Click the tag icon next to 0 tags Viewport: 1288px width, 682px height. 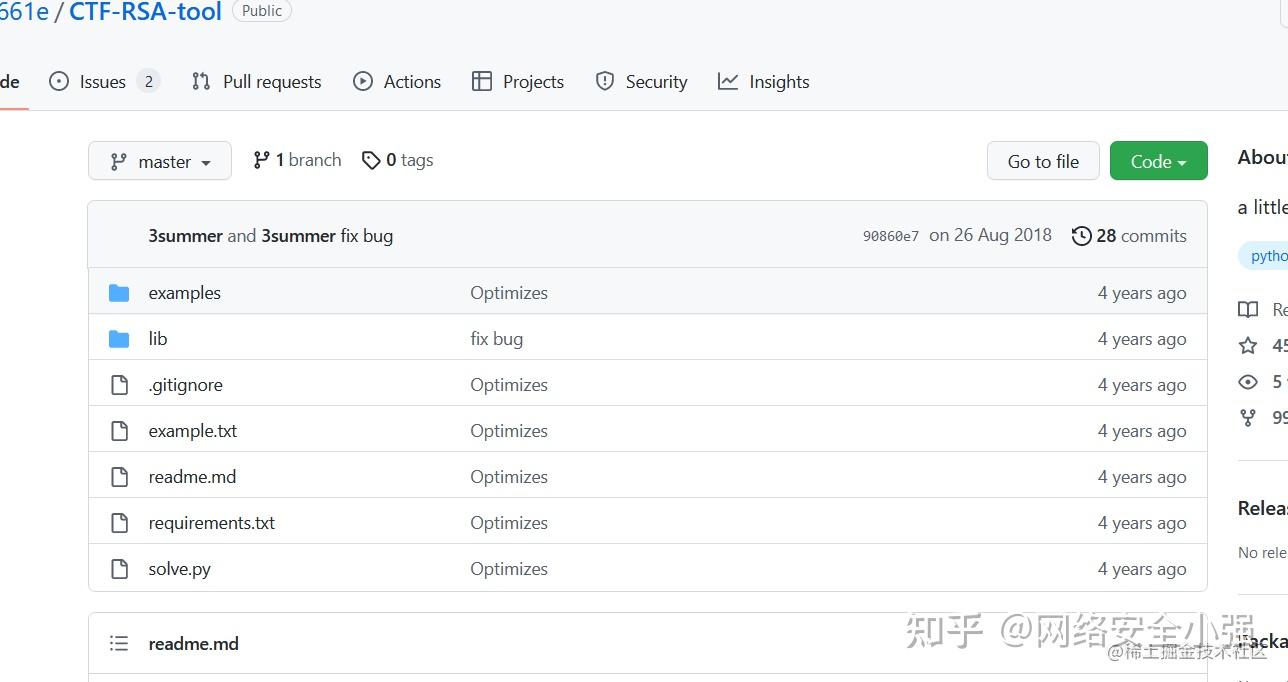(x=371, y=159)
